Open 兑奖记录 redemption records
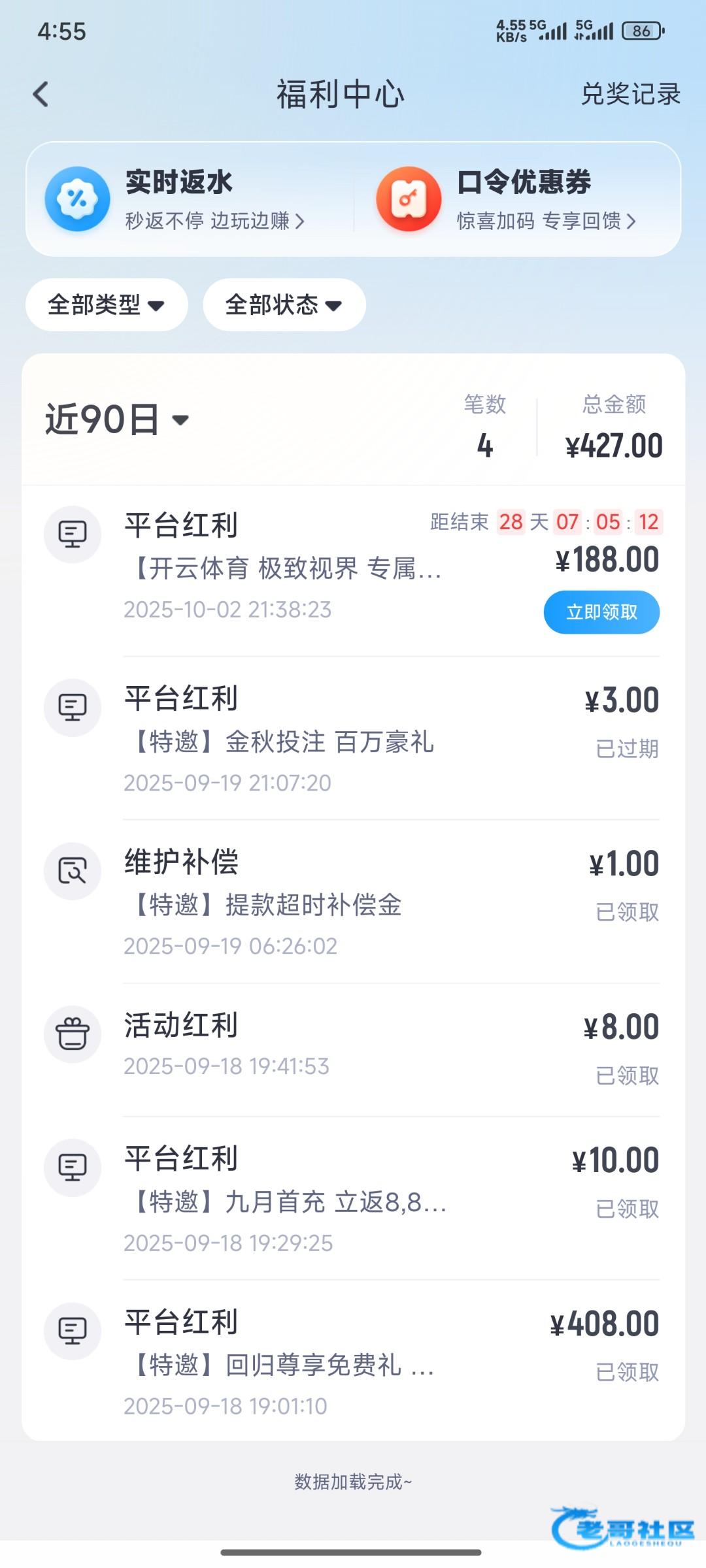The height and width of the screenshot is (1568, 706). [630, 94]
